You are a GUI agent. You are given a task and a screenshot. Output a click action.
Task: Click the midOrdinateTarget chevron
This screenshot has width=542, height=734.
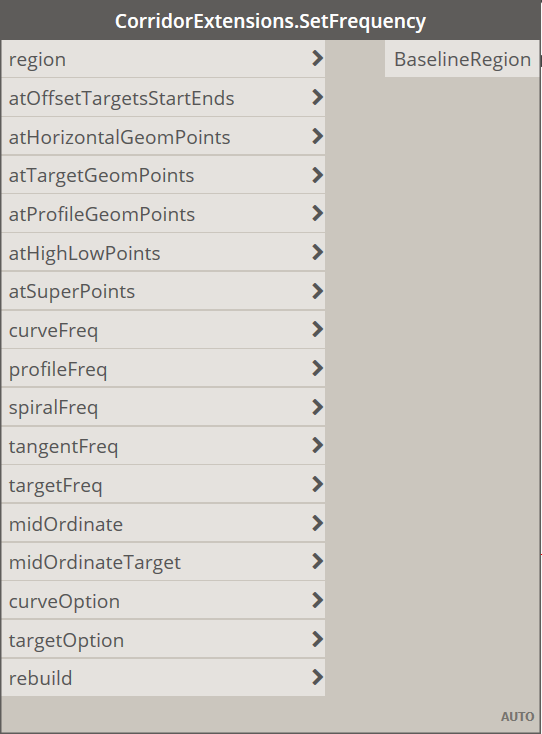(x=317, y=561)
